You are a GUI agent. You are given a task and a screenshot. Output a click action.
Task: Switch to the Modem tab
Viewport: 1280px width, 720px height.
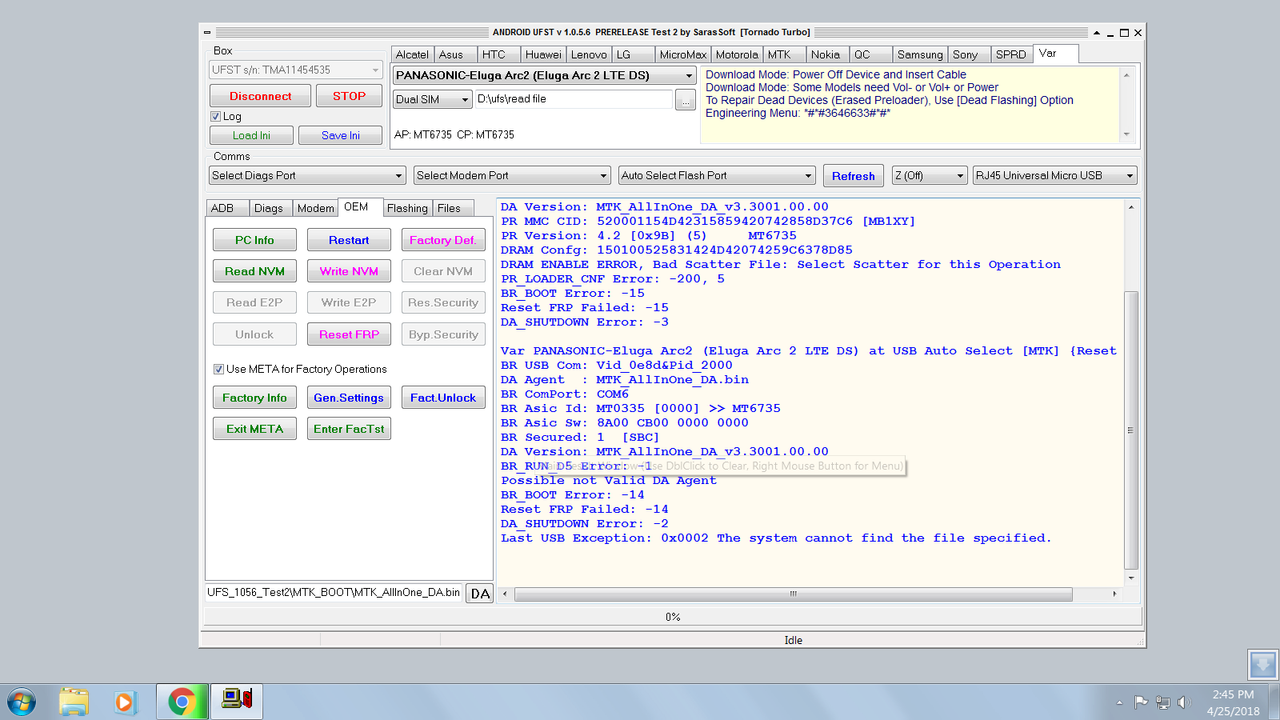click(315, 208)
